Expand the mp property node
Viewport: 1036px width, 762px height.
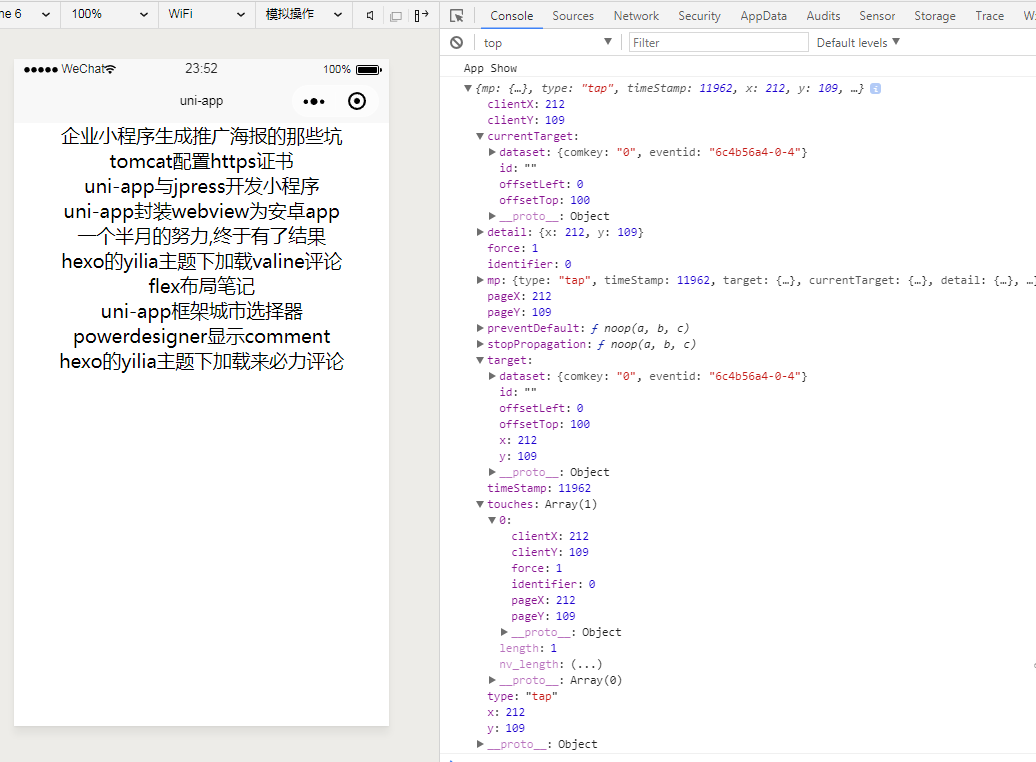[x=480, y=280]
